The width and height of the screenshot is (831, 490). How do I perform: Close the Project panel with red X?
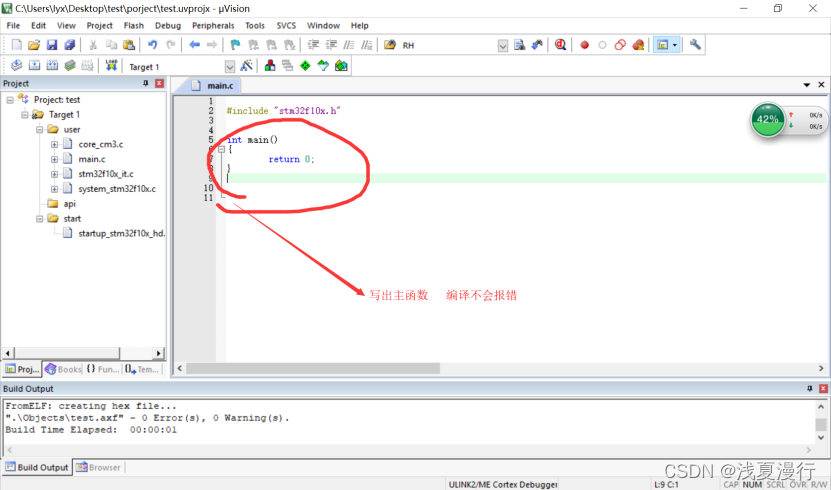[x=159, y=83]
